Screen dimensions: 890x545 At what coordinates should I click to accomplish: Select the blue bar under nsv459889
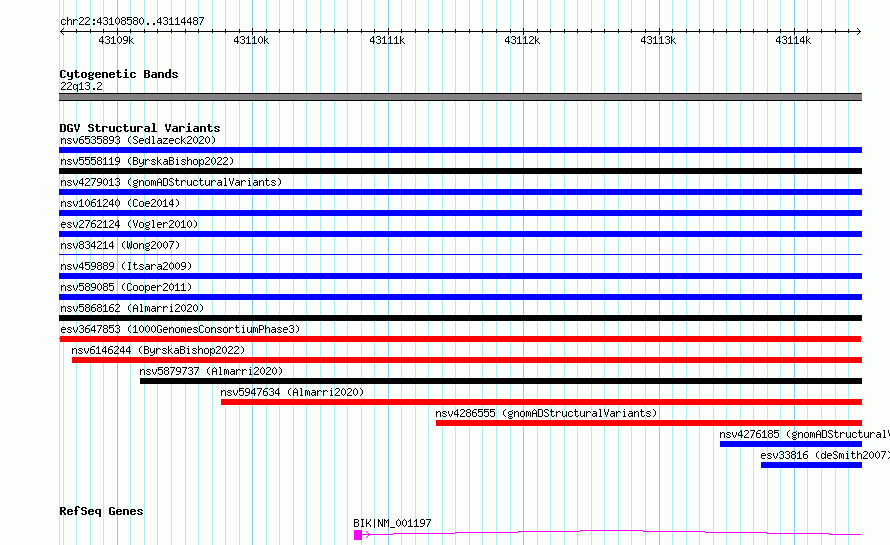click(x=460, y=276)
